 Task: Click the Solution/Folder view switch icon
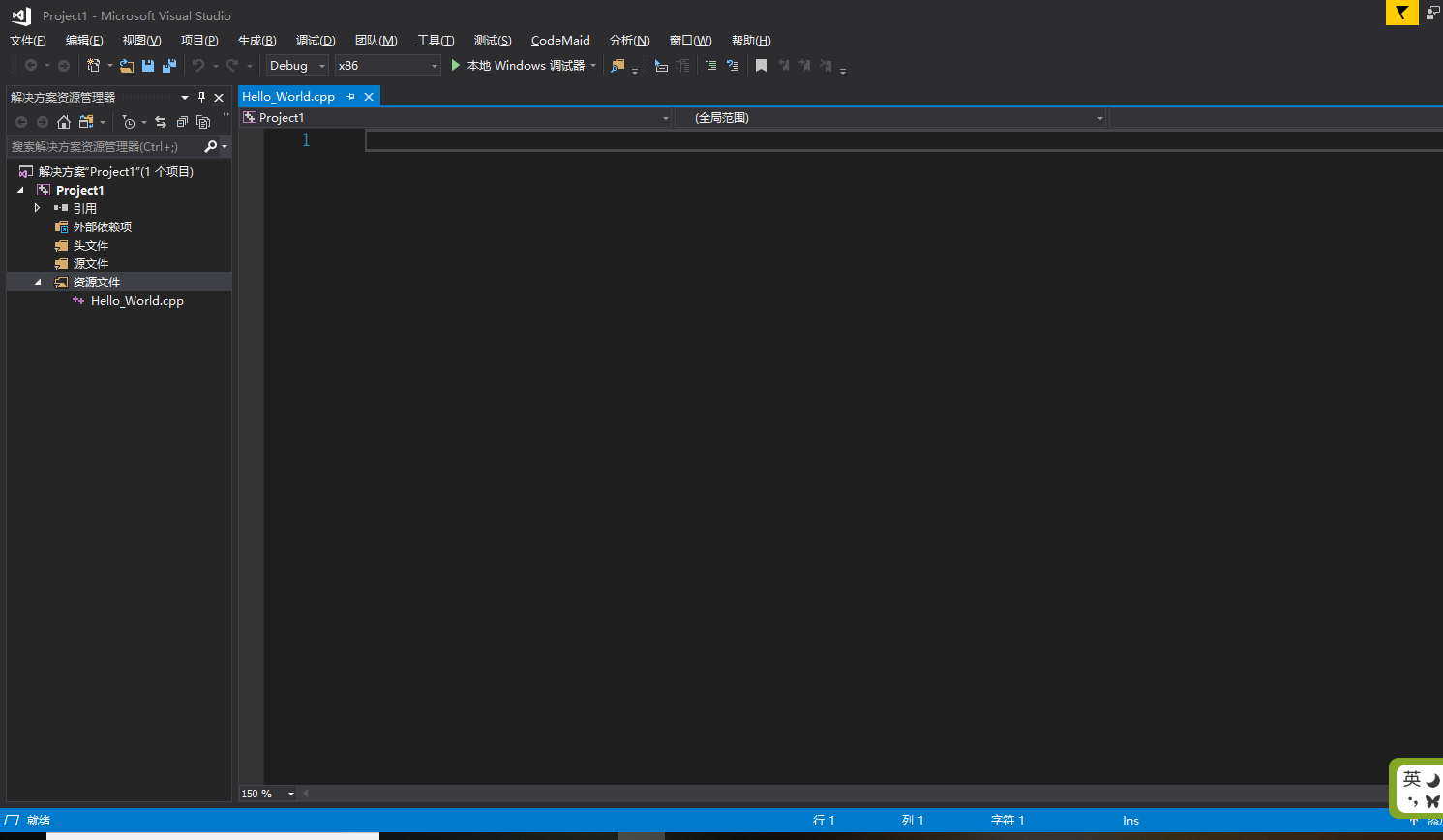(x=86, y=122)
